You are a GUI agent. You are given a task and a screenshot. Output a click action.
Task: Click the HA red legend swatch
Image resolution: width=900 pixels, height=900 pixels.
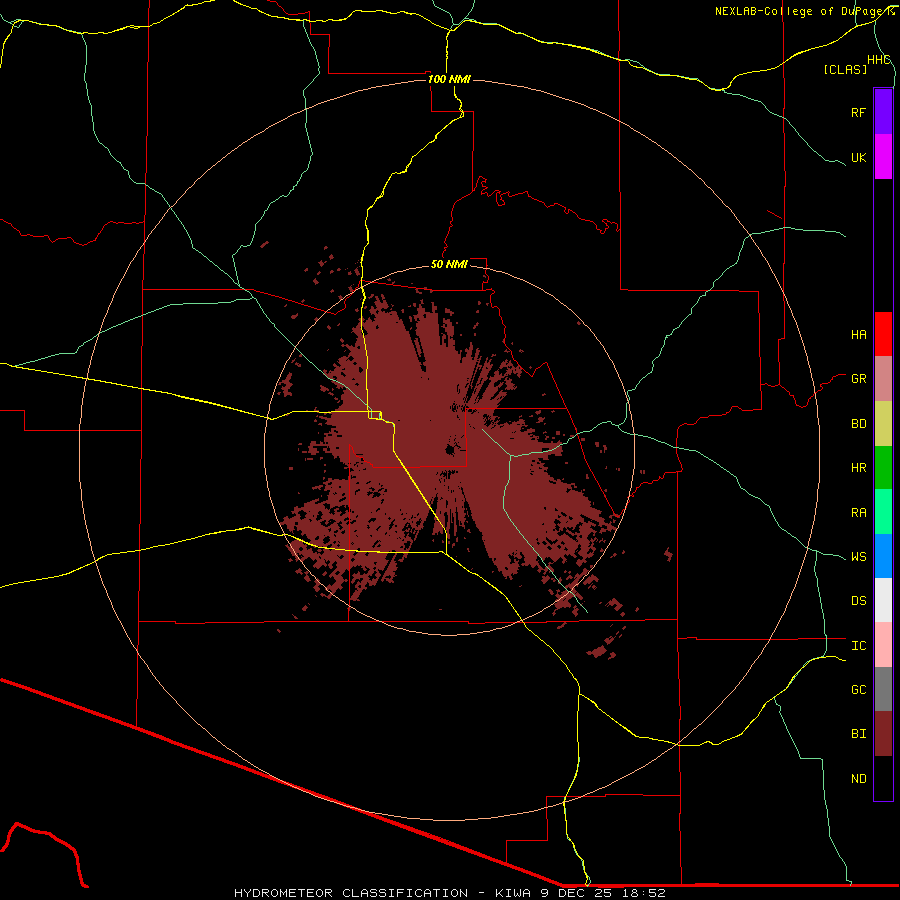[x=883, y=334]
